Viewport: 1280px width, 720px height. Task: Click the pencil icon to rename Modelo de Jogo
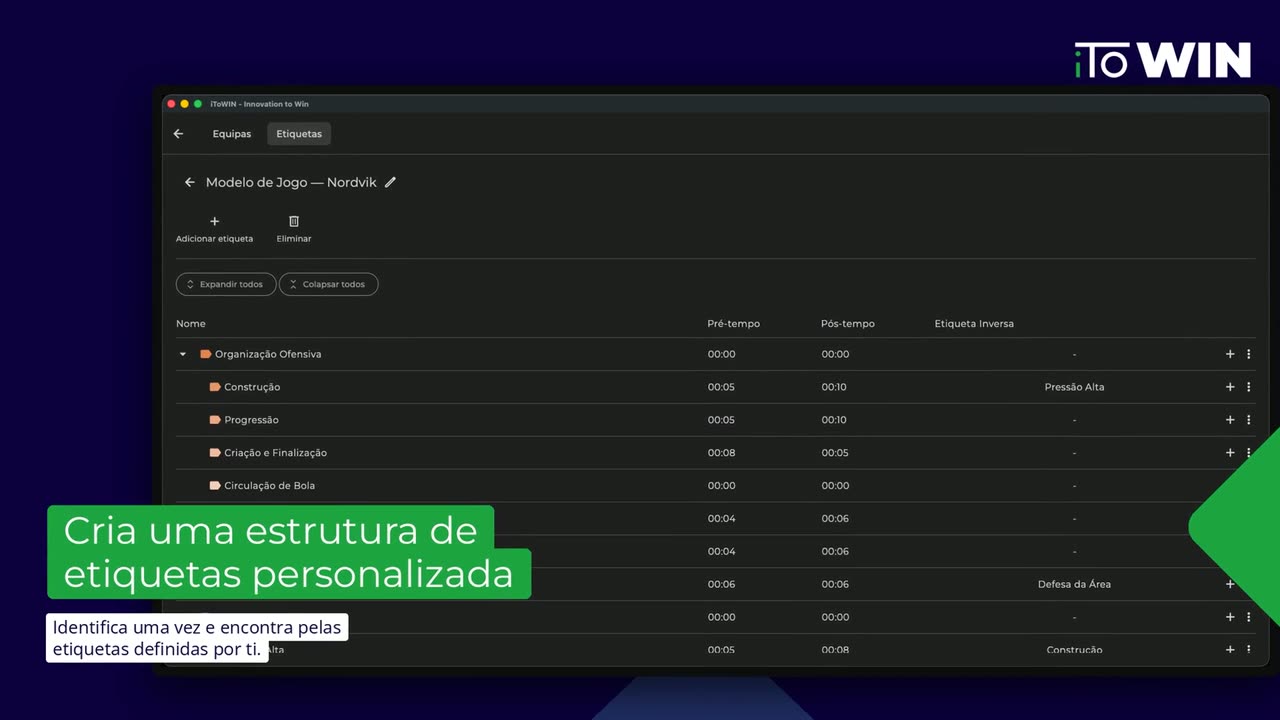[x=390, y=182]
